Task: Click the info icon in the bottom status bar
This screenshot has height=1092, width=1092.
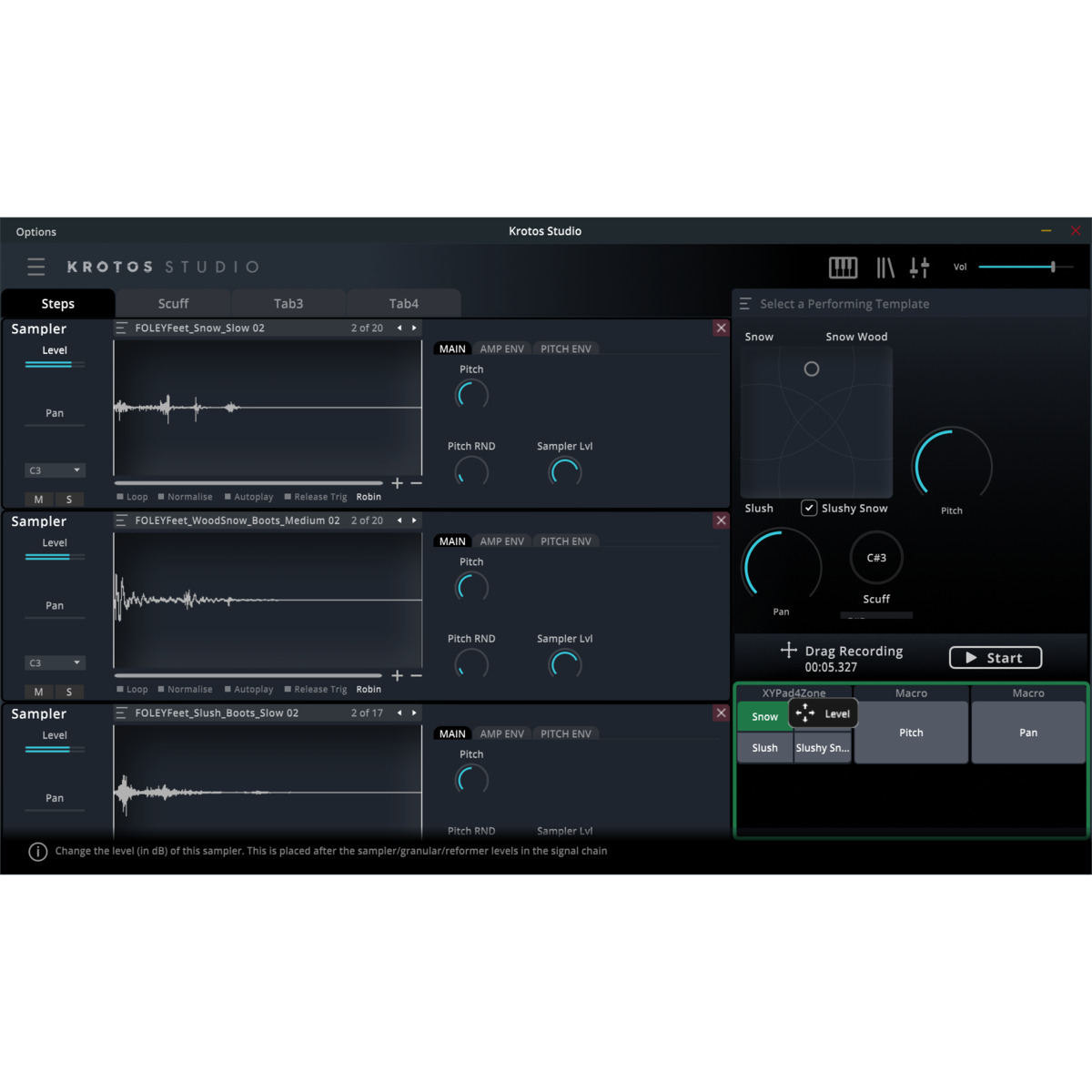Action: click(37, 851)
